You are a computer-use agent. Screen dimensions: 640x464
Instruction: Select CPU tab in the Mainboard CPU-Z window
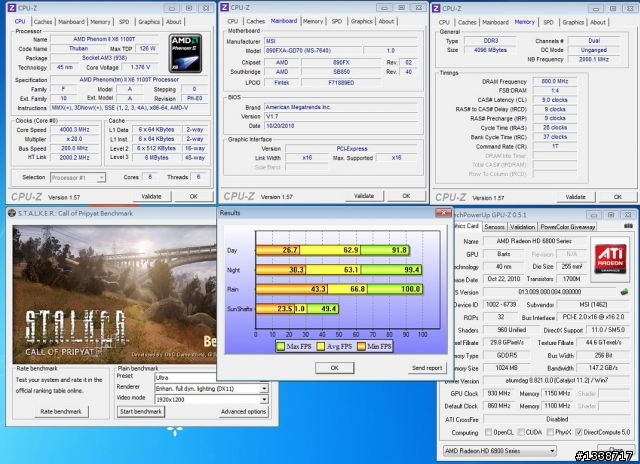pyautogui.click(x=233, y=21)
